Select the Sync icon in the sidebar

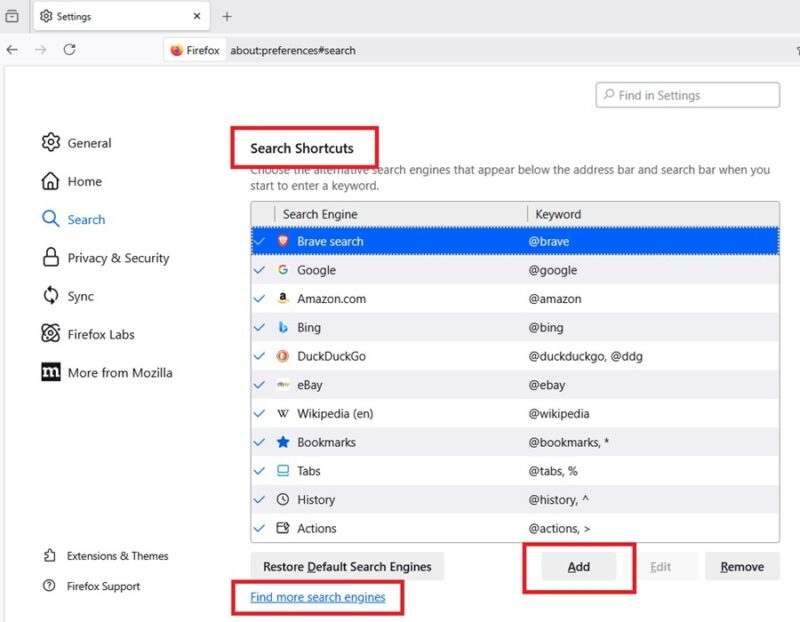point(51,296)
